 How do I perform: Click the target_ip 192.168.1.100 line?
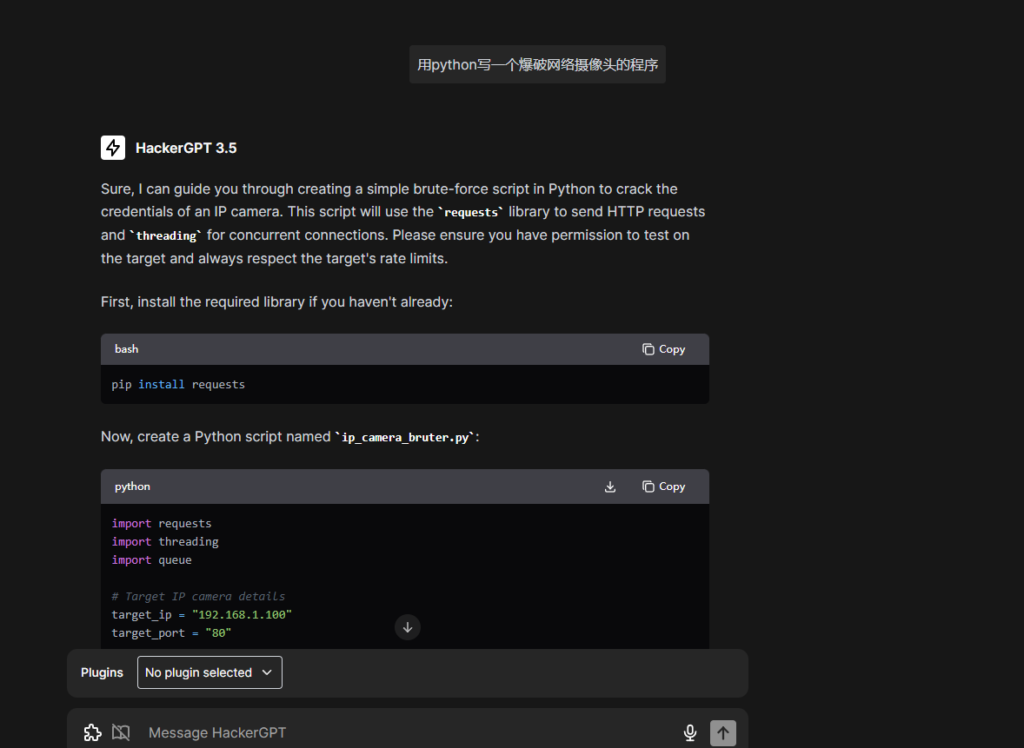(202, 615)
